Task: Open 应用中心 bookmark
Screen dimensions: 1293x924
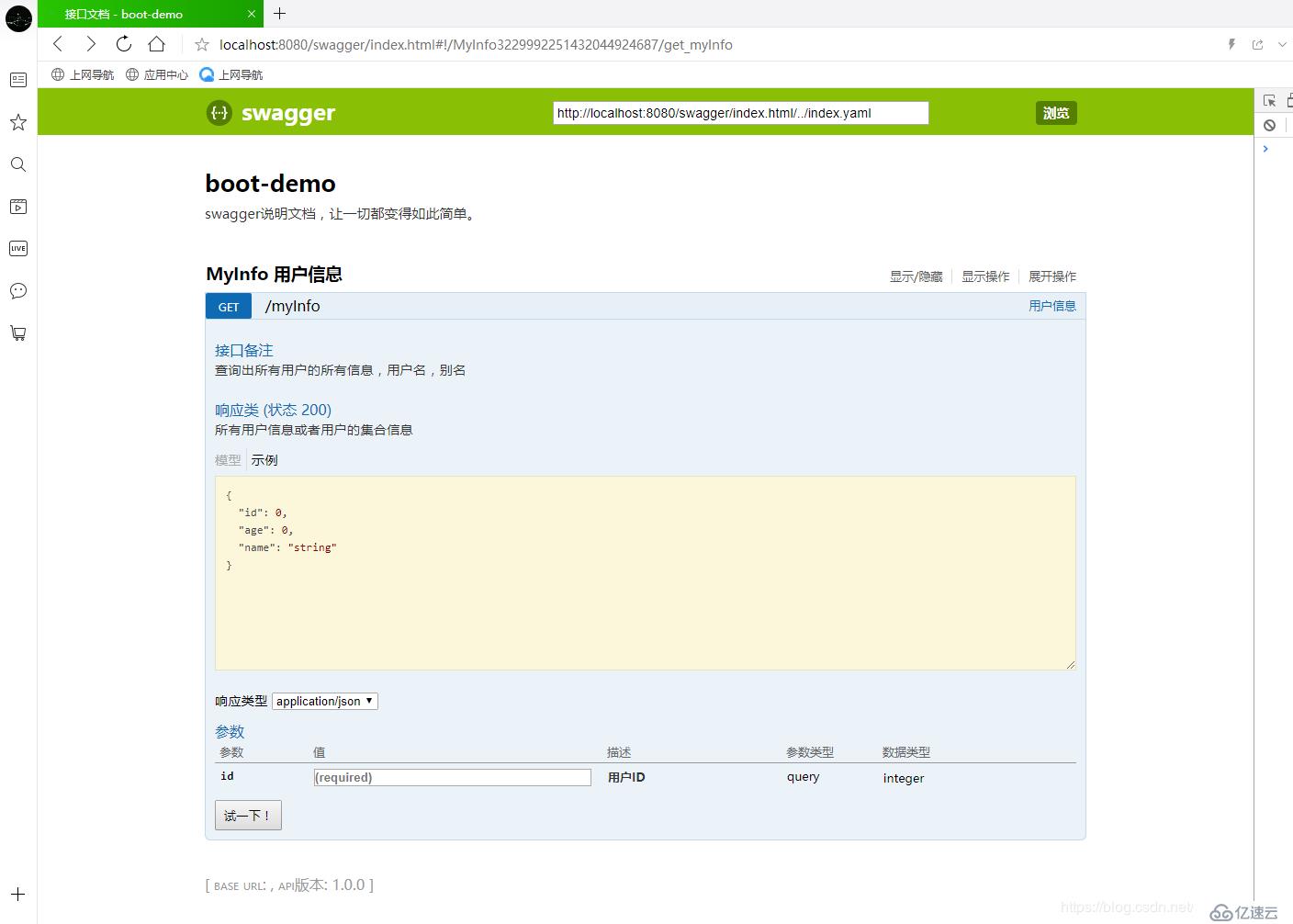Action: [x=157, y=74]
